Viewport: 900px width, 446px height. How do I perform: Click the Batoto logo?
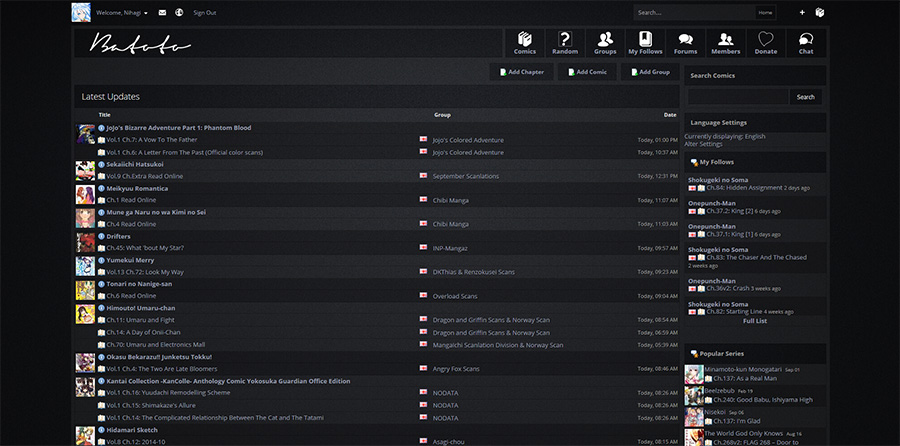point(140,43)
